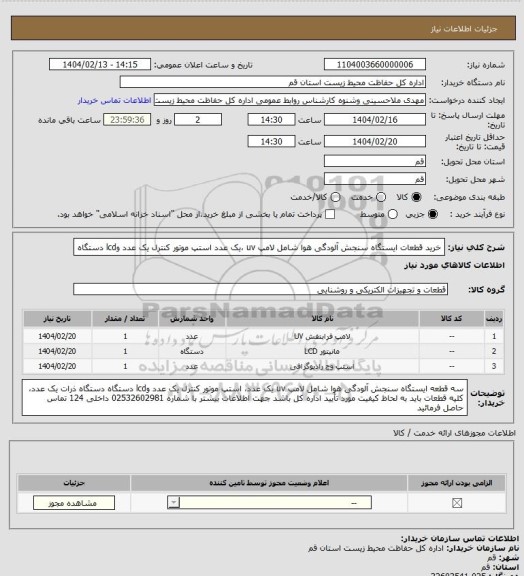
Task: Click the request creator field
Action: pos(290,100)
